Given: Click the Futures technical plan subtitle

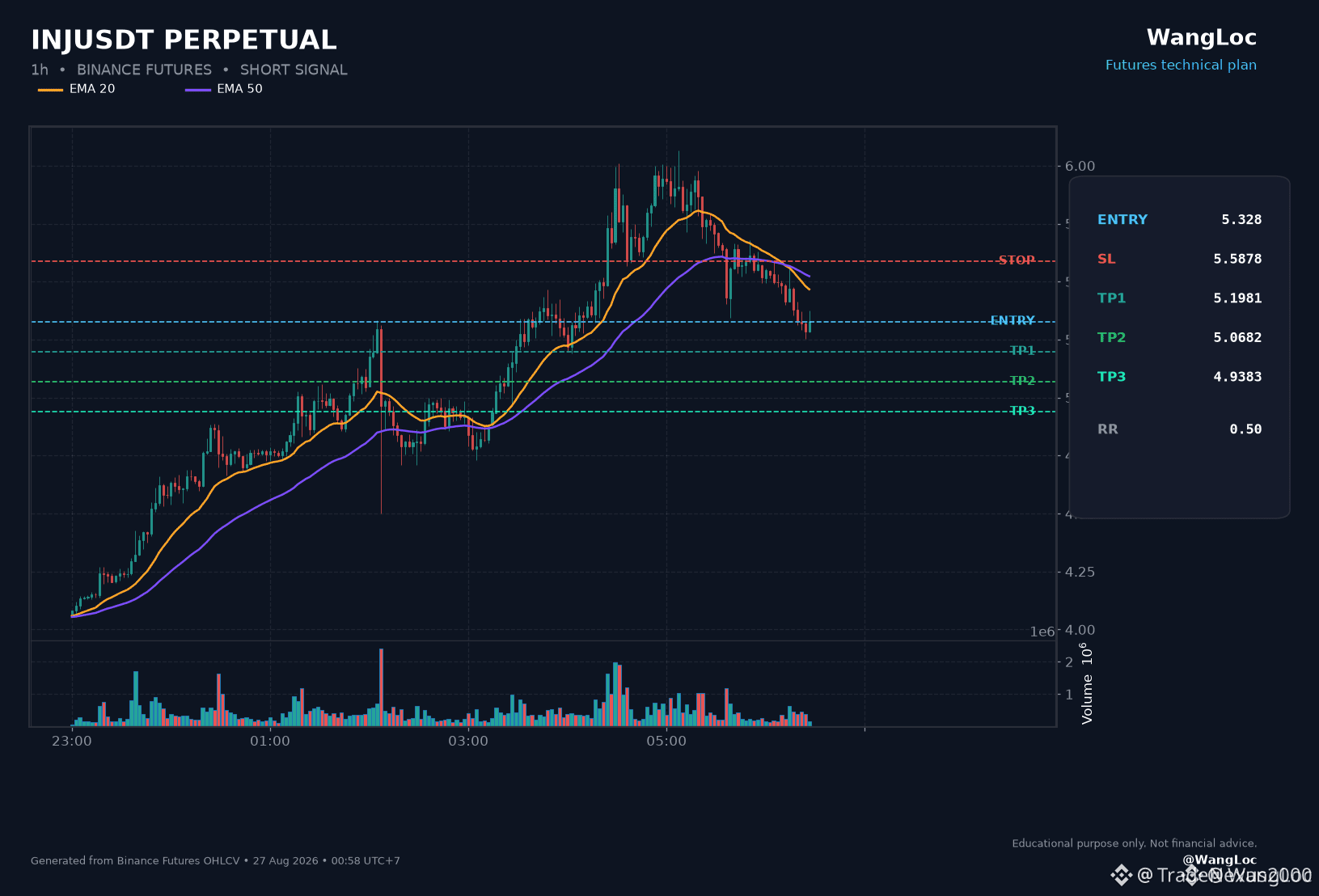Looking at the screenshot, I should tap(1181, 65).
